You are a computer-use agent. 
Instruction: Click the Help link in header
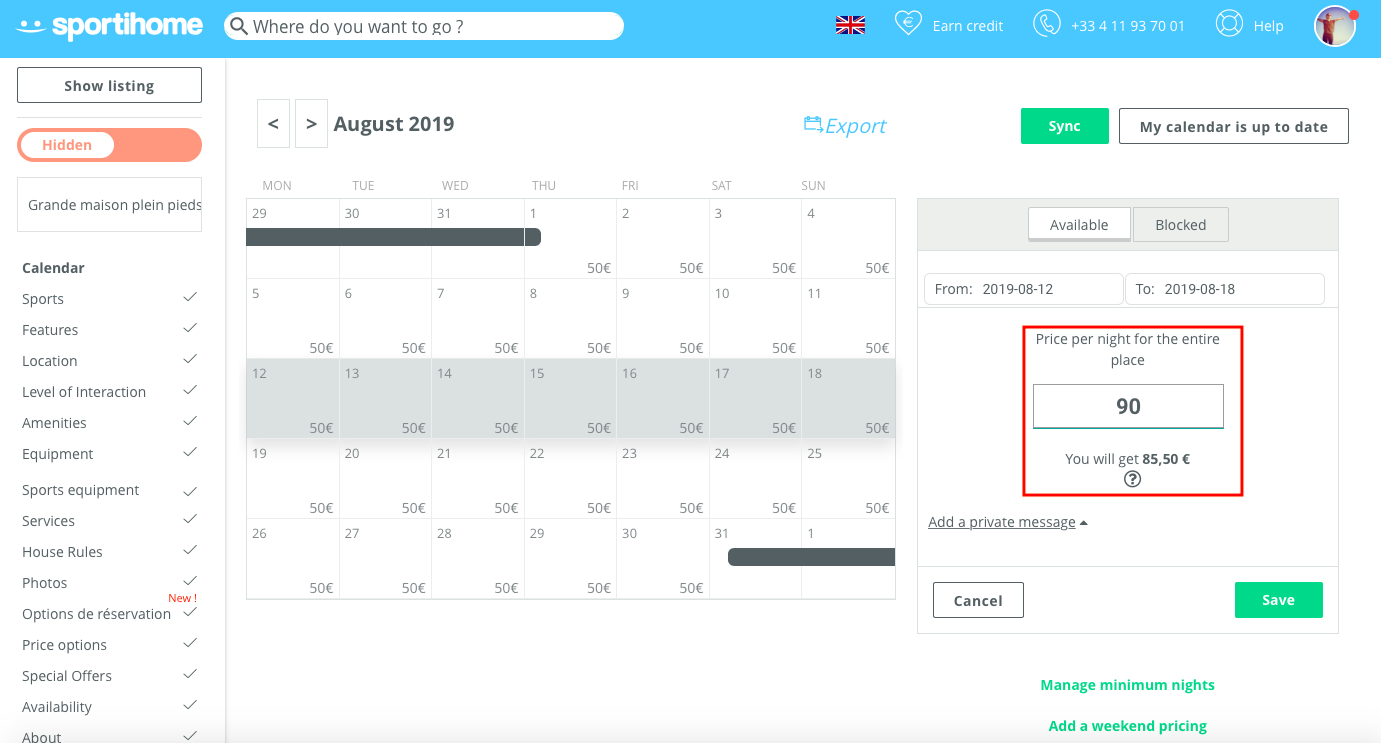(1269, 26)
